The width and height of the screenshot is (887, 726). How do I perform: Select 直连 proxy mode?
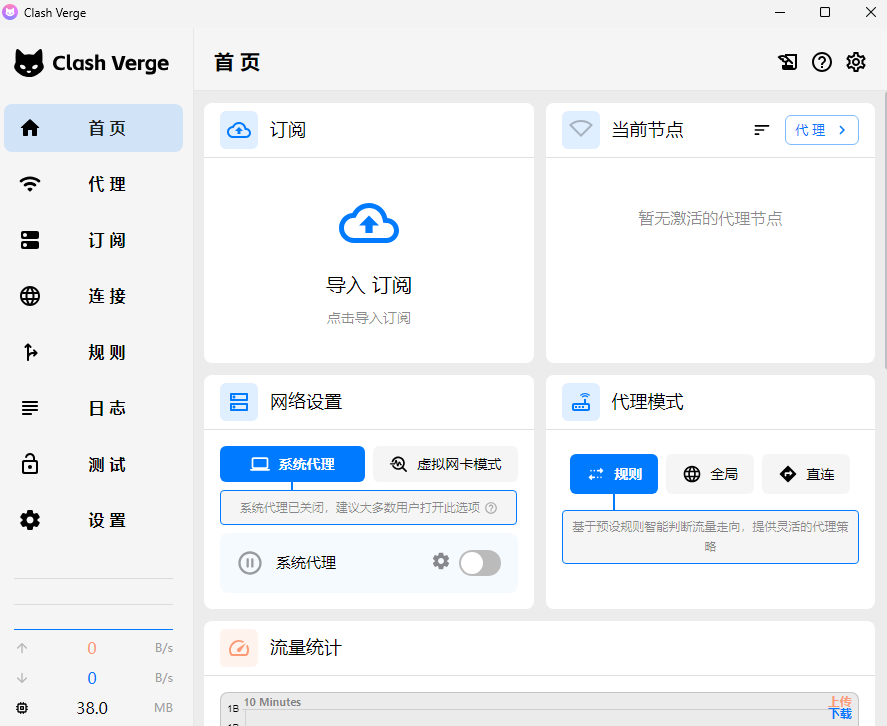click(806, 474)
